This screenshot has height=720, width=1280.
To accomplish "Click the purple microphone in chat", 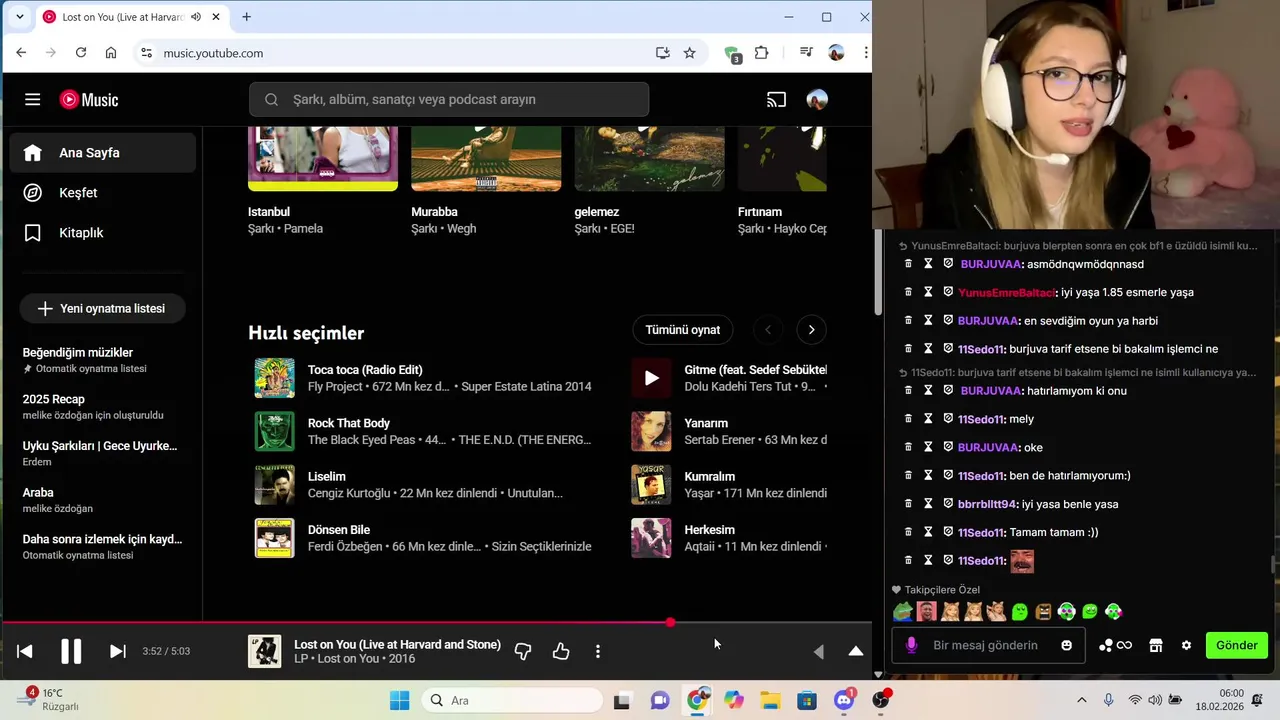I will 911,645.
